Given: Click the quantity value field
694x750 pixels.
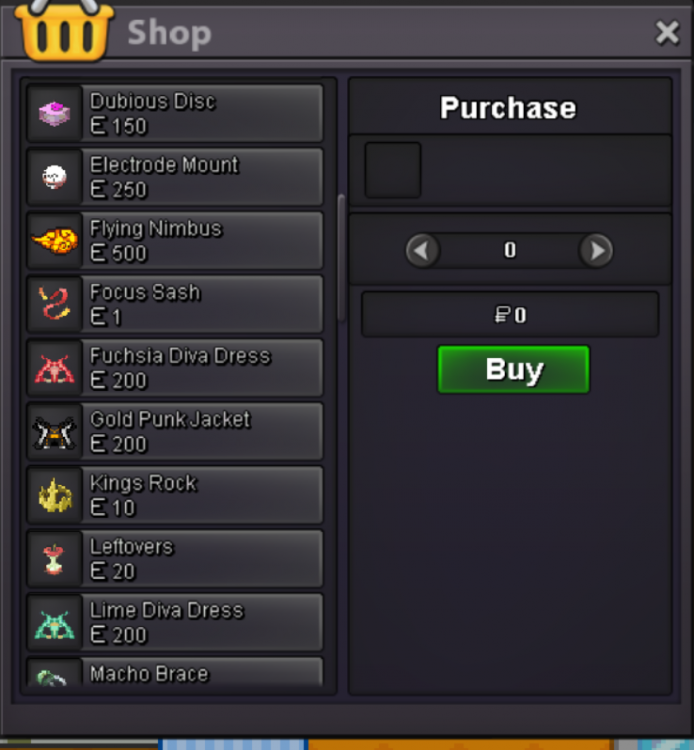Looking at the screenshot, I should click(509, 250).
